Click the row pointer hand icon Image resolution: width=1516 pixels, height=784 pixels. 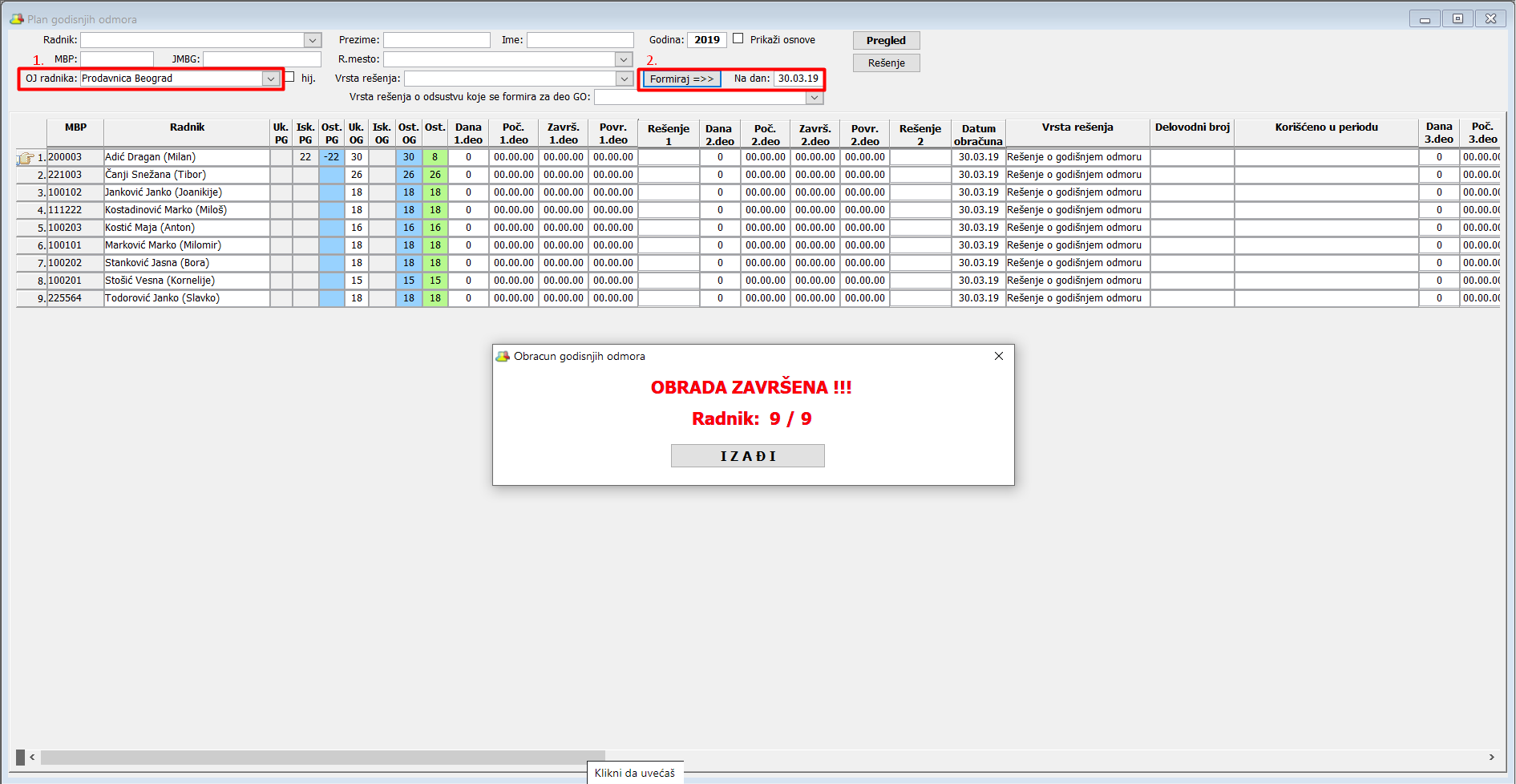26,158
